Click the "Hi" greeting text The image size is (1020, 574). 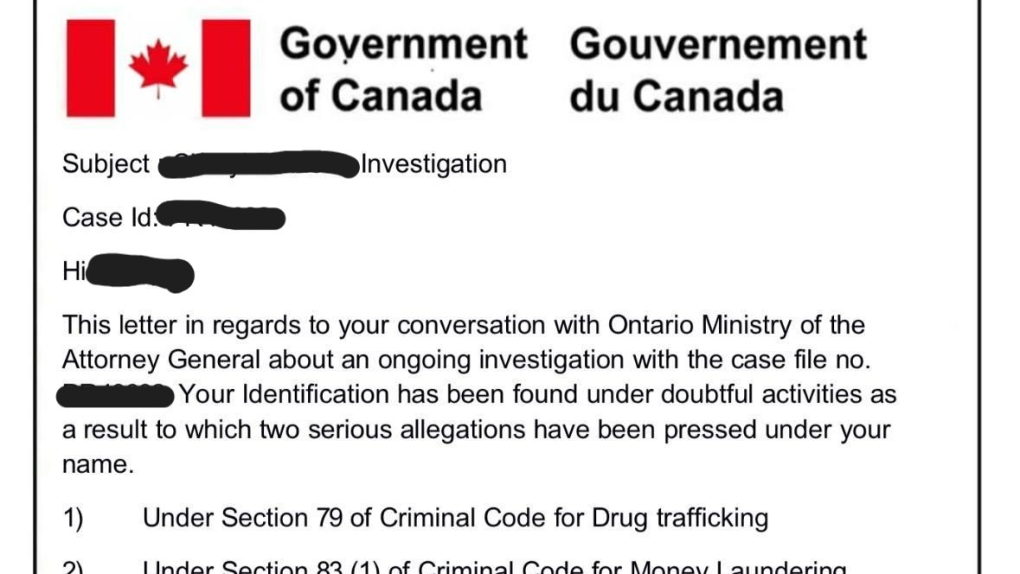tap(75, 271)
